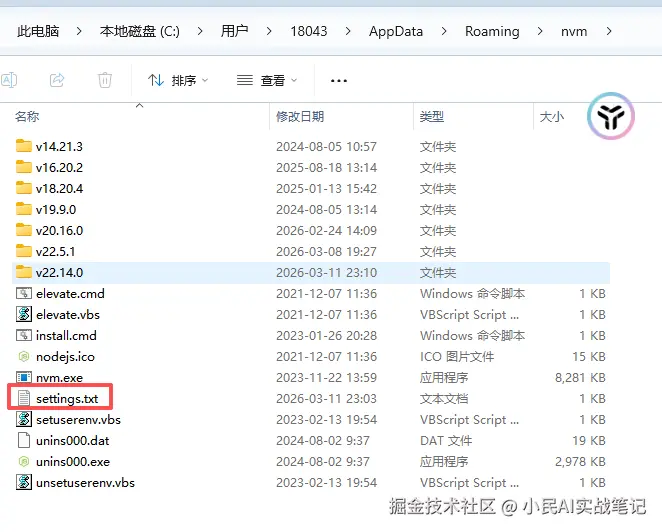662x532 pixels.
Task: Click the unins000.exe application icon
Action: click(24, 461)
